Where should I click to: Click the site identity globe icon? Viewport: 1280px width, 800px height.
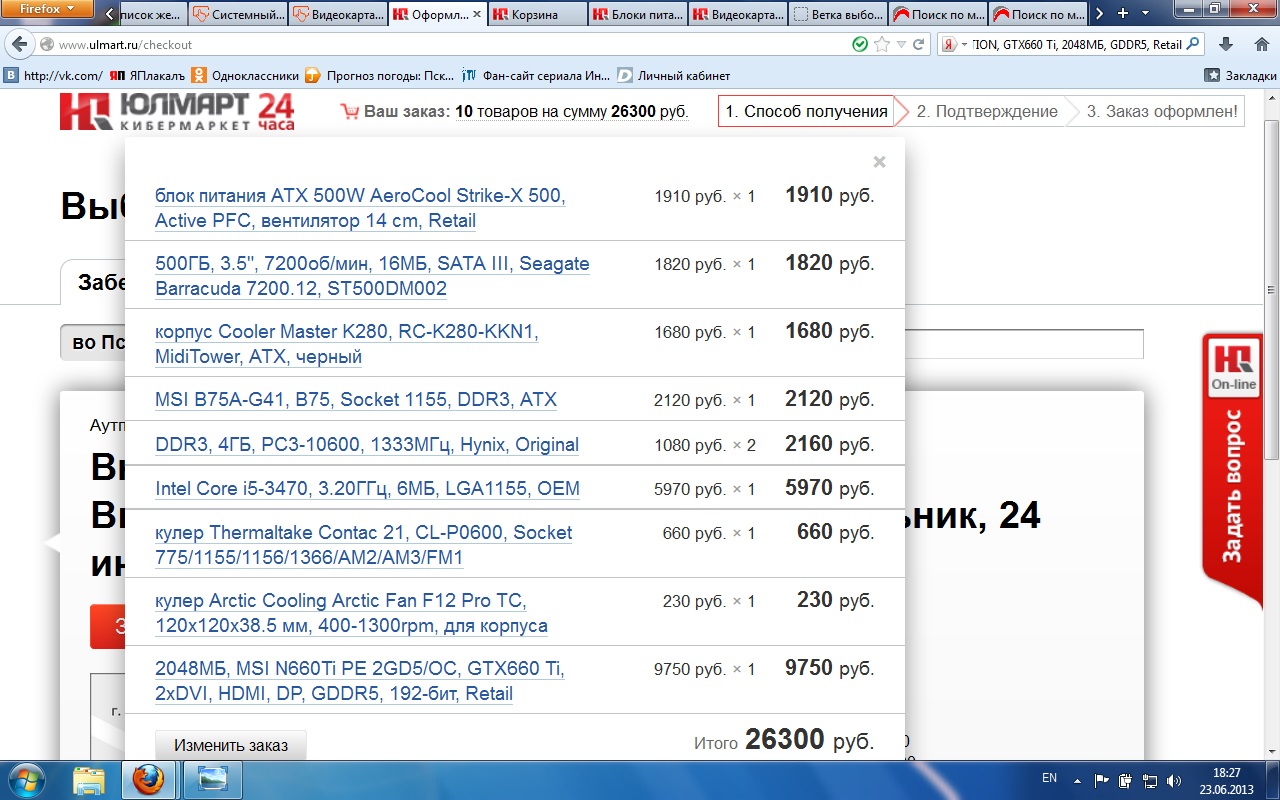[46, 45]
